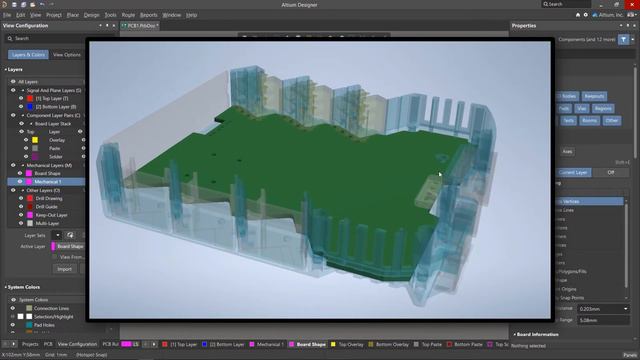Toggle visibility of Pad Holes
The height and width of the screenshot is (360, 640).
pos(13,325)
